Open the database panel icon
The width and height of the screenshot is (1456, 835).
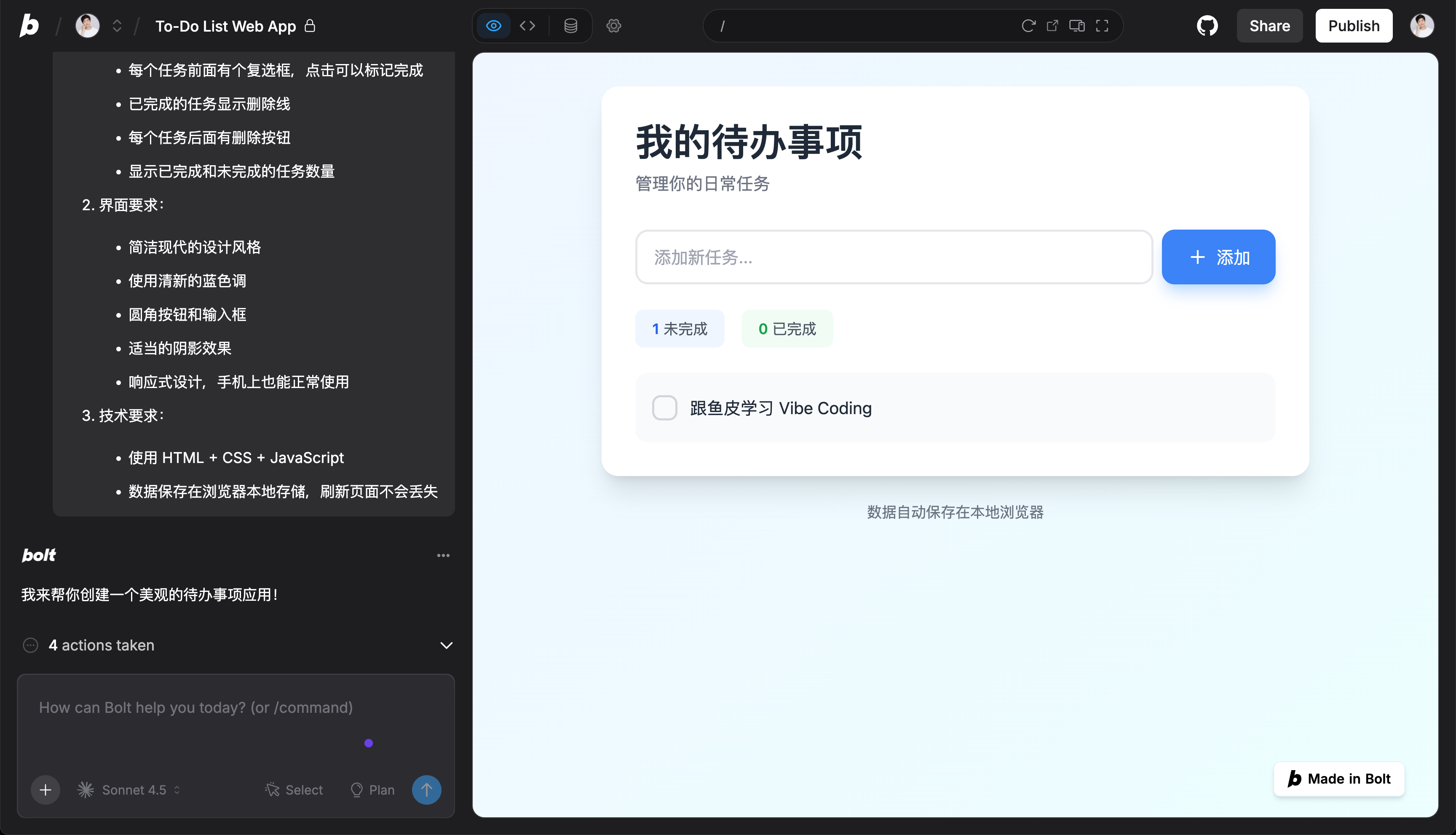570,26
